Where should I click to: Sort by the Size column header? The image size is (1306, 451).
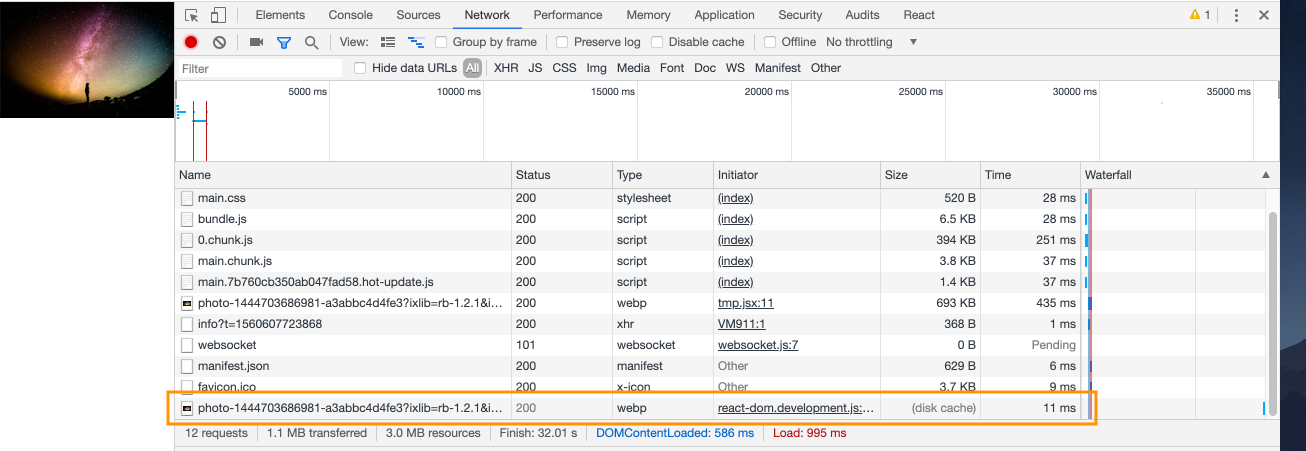point(930,175)
